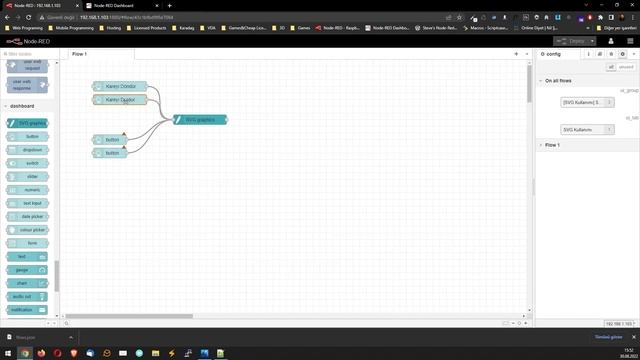Select the user web response palette node
The width and height of the screenshot is (640, 360).
point(27,85)
